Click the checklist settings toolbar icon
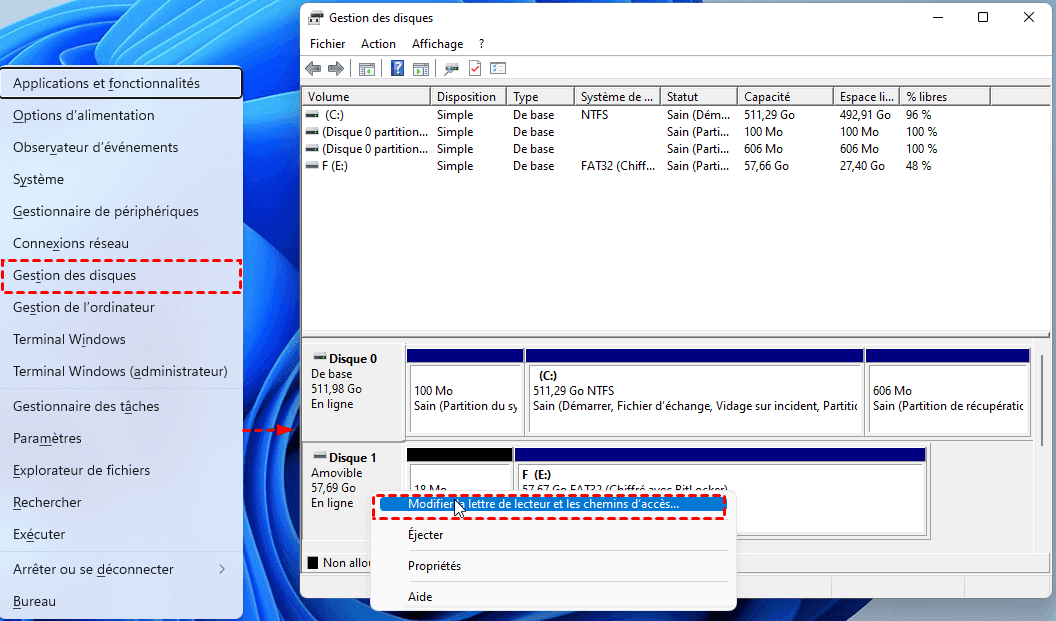Viewport: 1056px width, 621px height. click(498, 68)
